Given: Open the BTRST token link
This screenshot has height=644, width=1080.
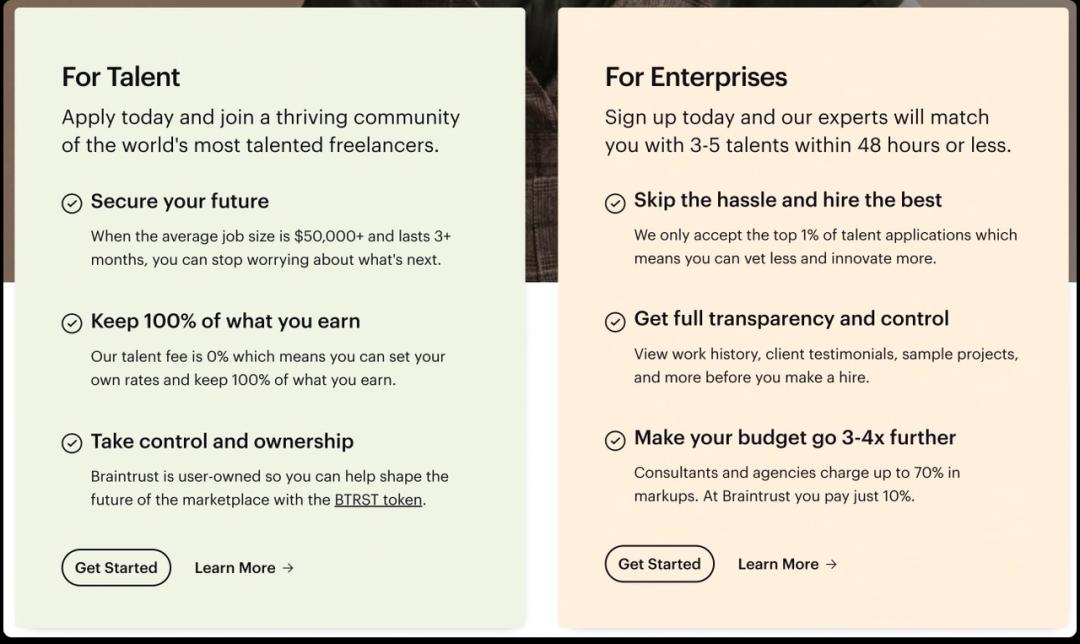Looking at the screenshot, I should coord(378,500).
